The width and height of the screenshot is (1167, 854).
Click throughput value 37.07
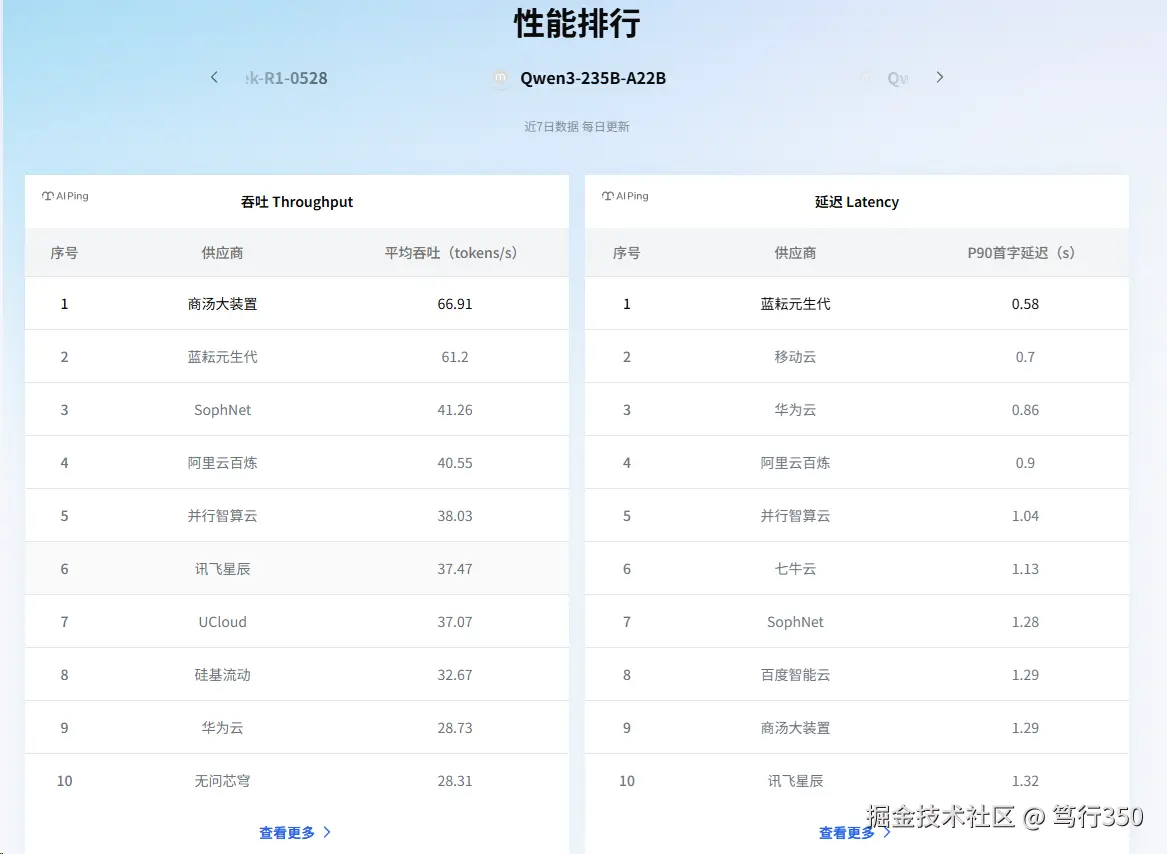(x=455, y=622)
